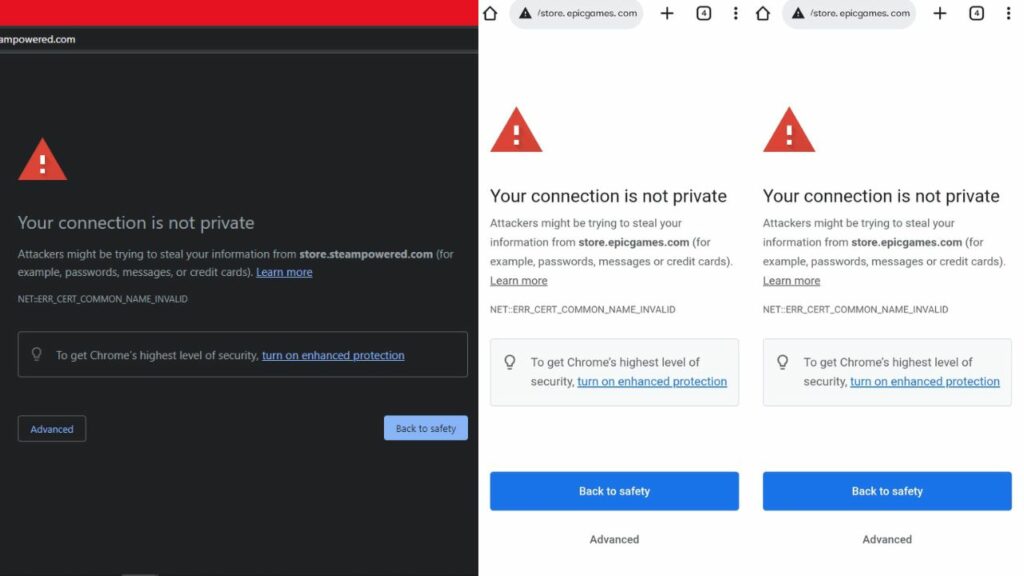Expand Advanced in the middle epicgames warning page
This screenshot has width=1024, height=576.
(x=614, y=539)
